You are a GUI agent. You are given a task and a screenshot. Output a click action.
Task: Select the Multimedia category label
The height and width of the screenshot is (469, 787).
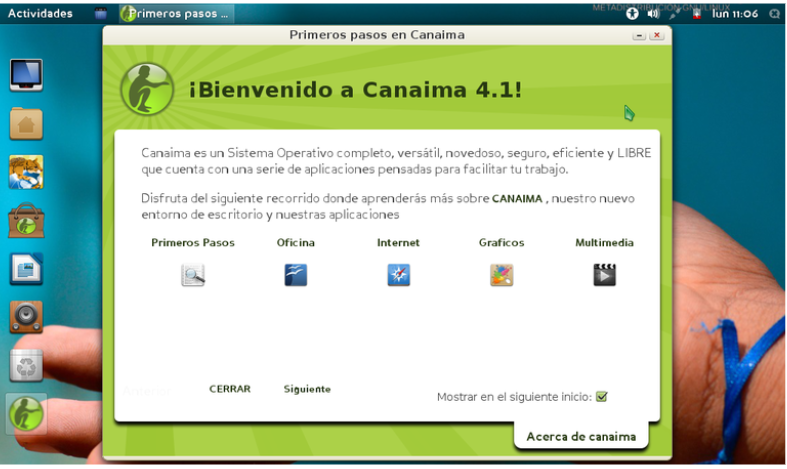[x=604, y=243]
